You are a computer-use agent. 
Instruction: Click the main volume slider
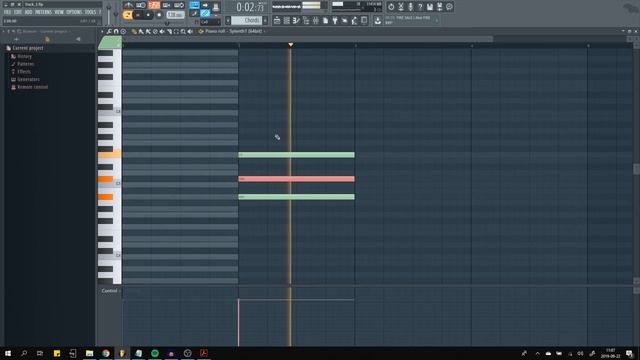click(109, 14)
